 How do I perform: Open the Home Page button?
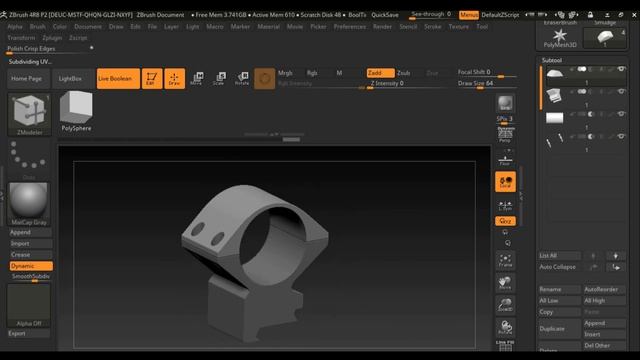coord(28,78)
